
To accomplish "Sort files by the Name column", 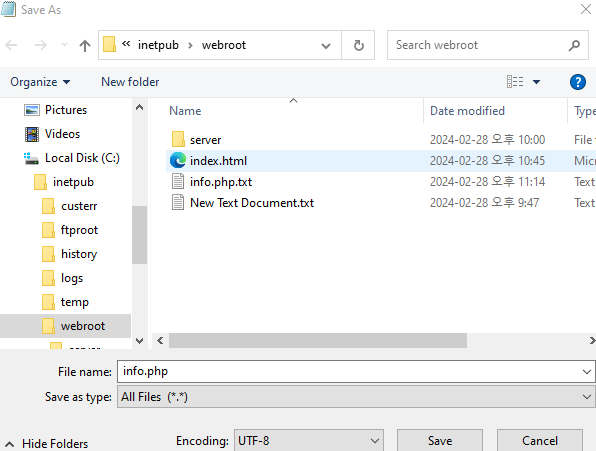I will pos(185,111).
